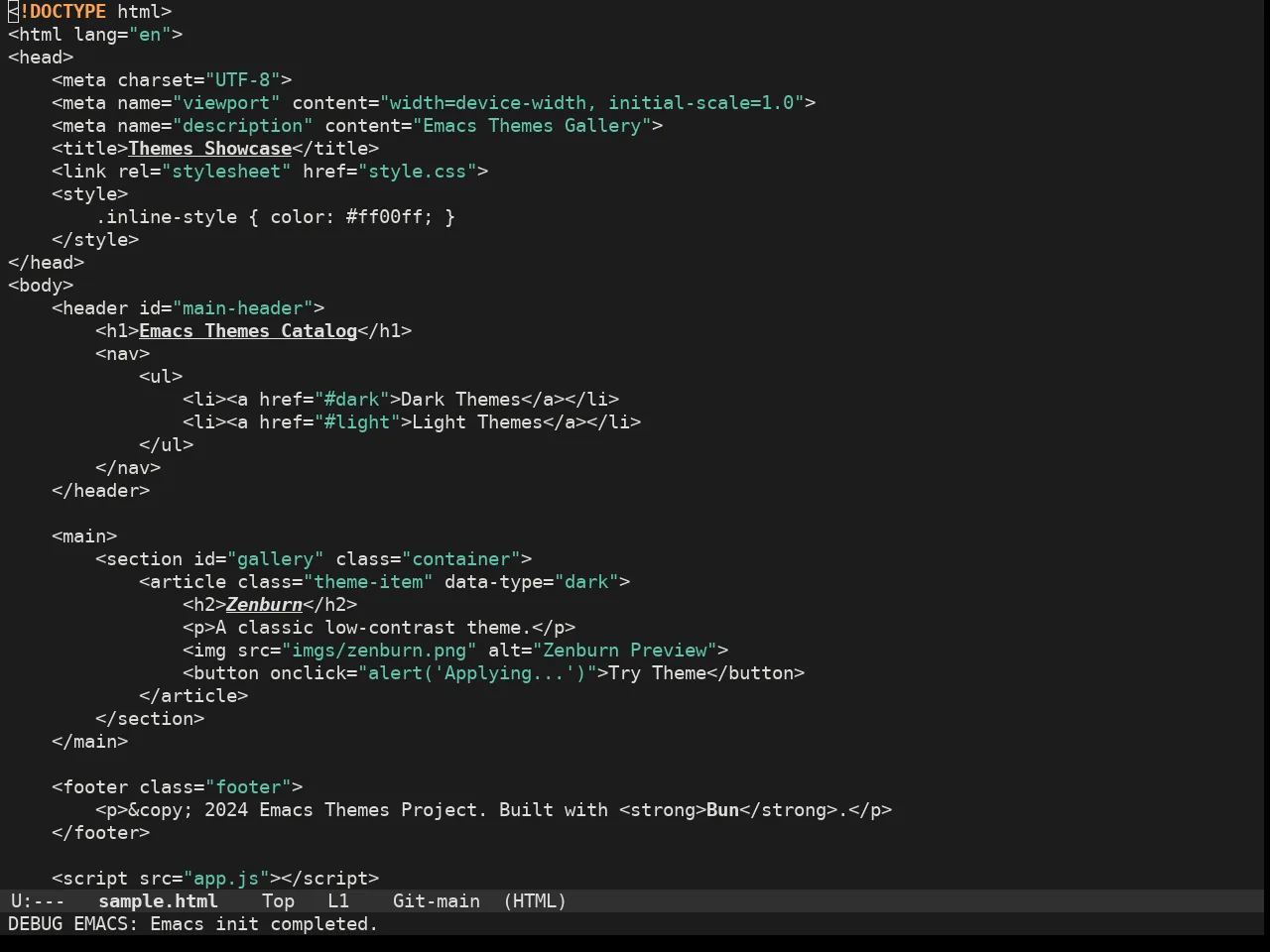Click the closing </article> tag
This screenshot has width=1270, height=952.
[x=193, y=696]
